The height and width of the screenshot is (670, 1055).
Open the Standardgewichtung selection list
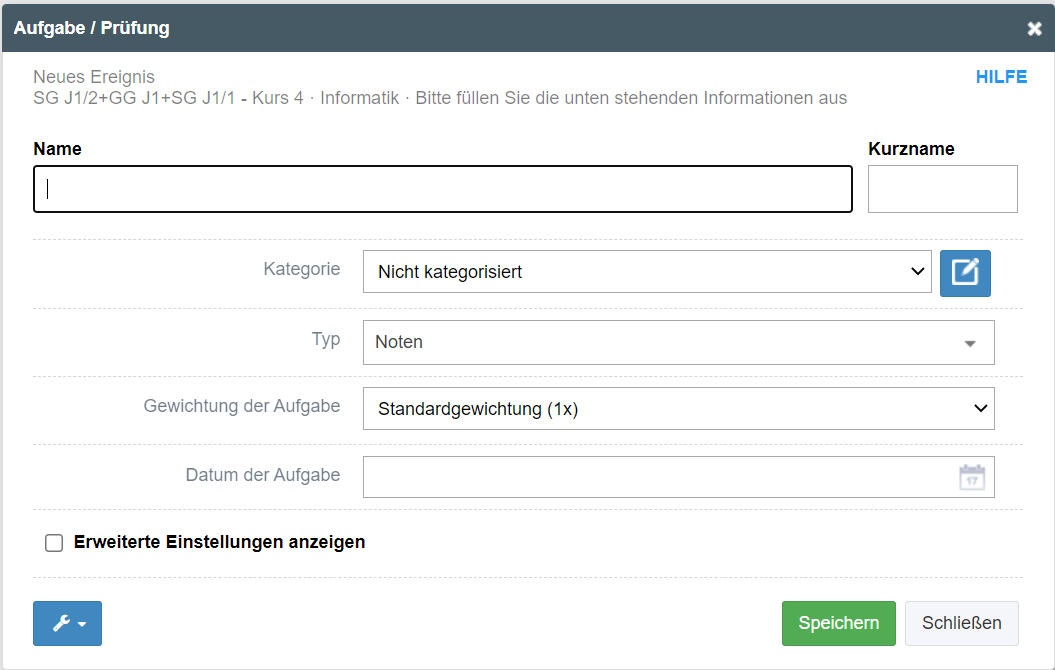coord(678,408)
